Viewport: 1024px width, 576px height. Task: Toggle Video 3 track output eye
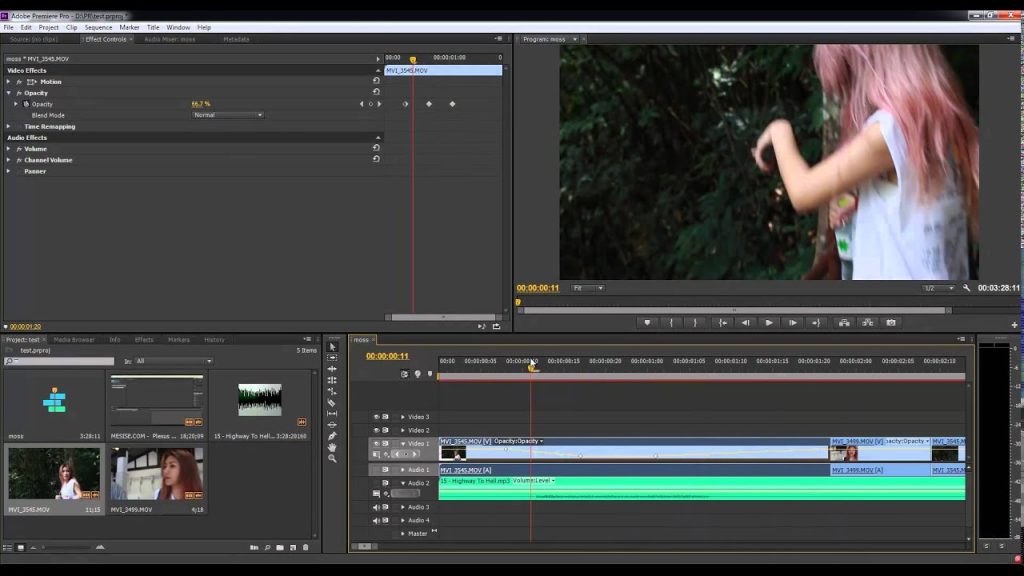[x=376, y=417]
